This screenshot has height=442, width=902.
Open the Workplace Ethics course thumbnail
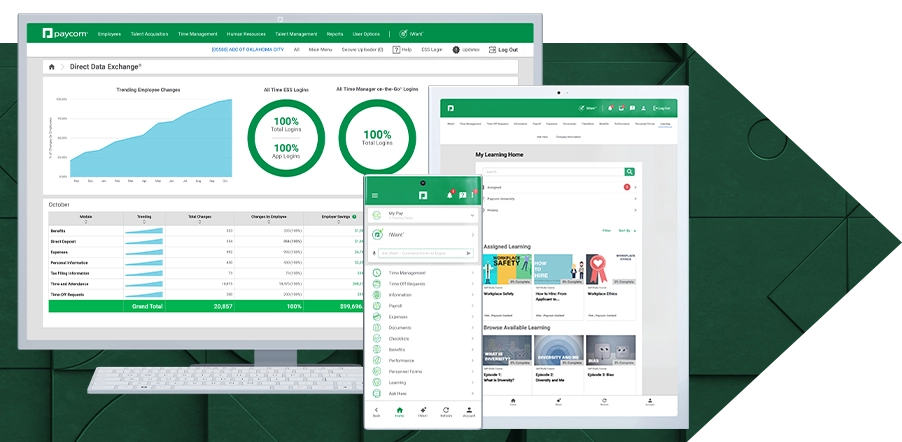pyautogui.click(x=610, y=269)
